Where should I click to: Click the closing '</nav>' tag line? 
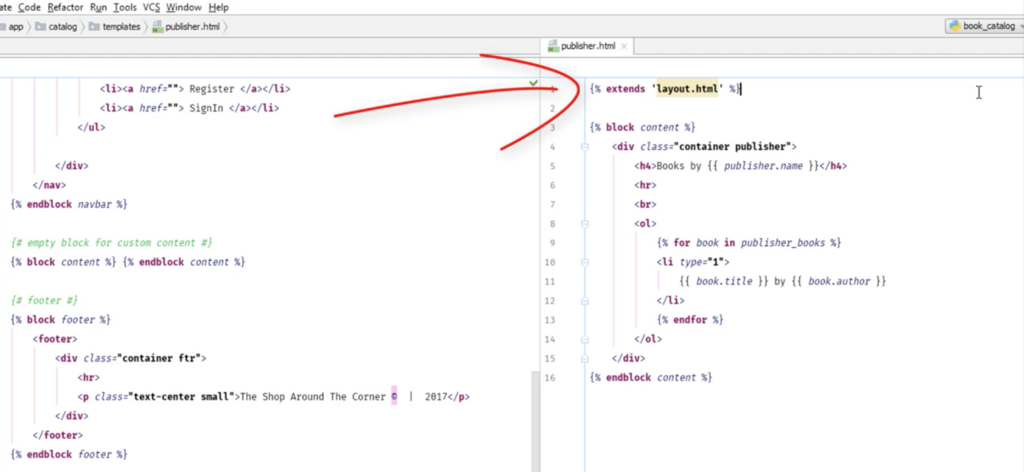[49, 185]
